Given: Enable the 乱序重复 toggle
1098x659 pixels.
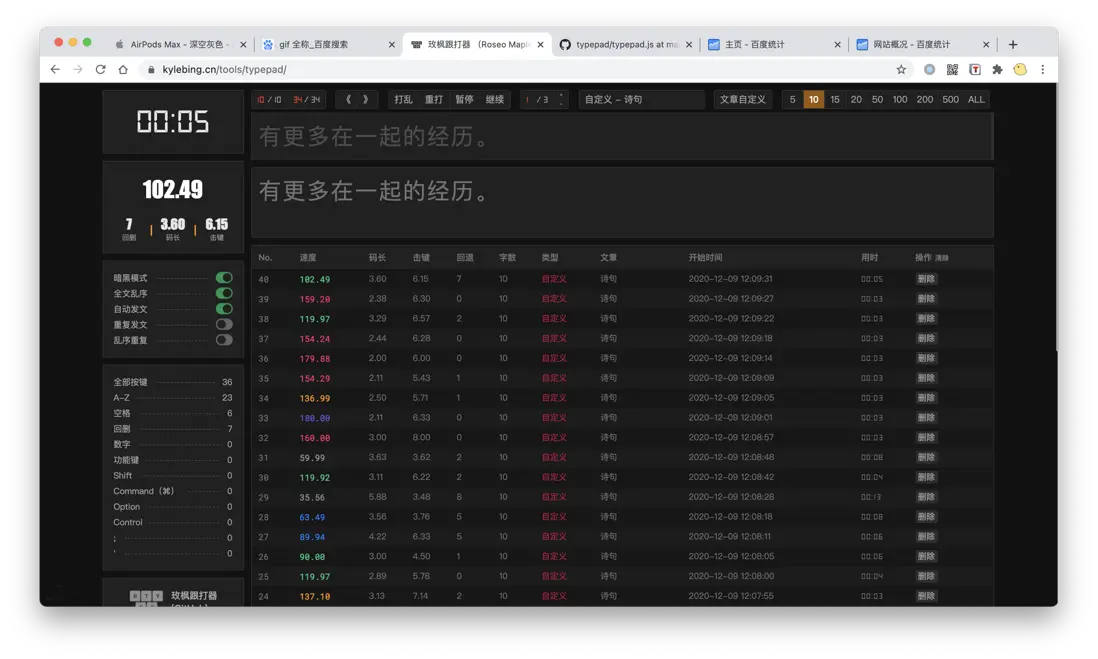Looking at the screenshot, I should (x=224, y=340).
